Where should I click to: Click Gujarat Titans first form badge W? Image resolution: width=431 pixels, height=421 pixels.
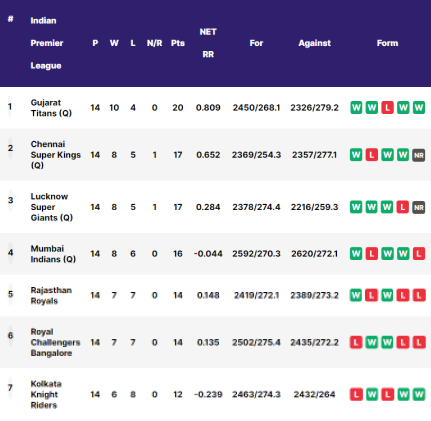[x=356, y=108]
